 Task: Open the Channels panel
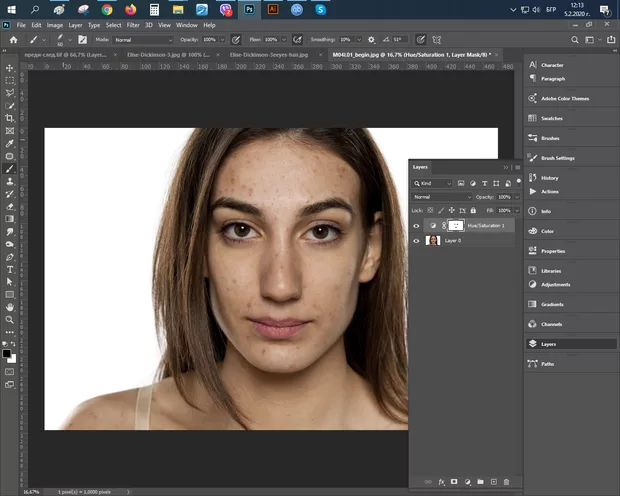(551, 324)
